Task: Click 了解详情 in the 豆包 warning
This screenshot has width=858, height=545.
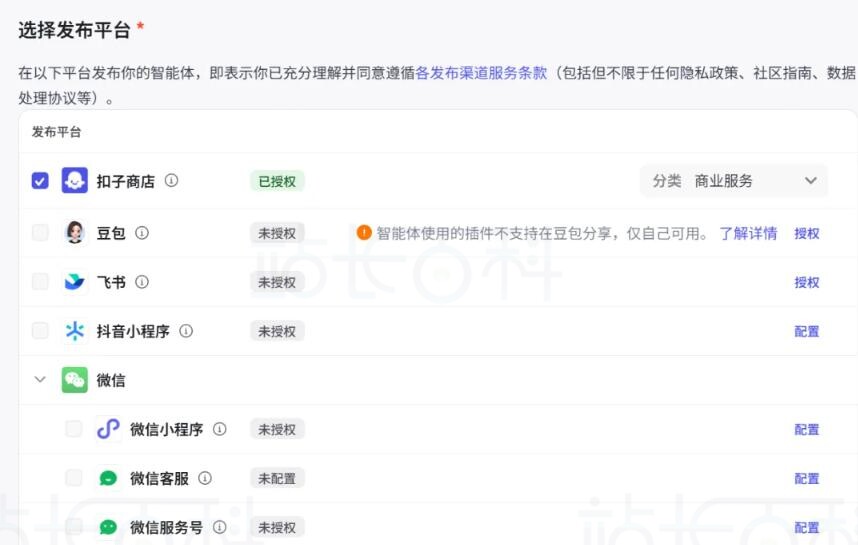Action: coord(748,233)
